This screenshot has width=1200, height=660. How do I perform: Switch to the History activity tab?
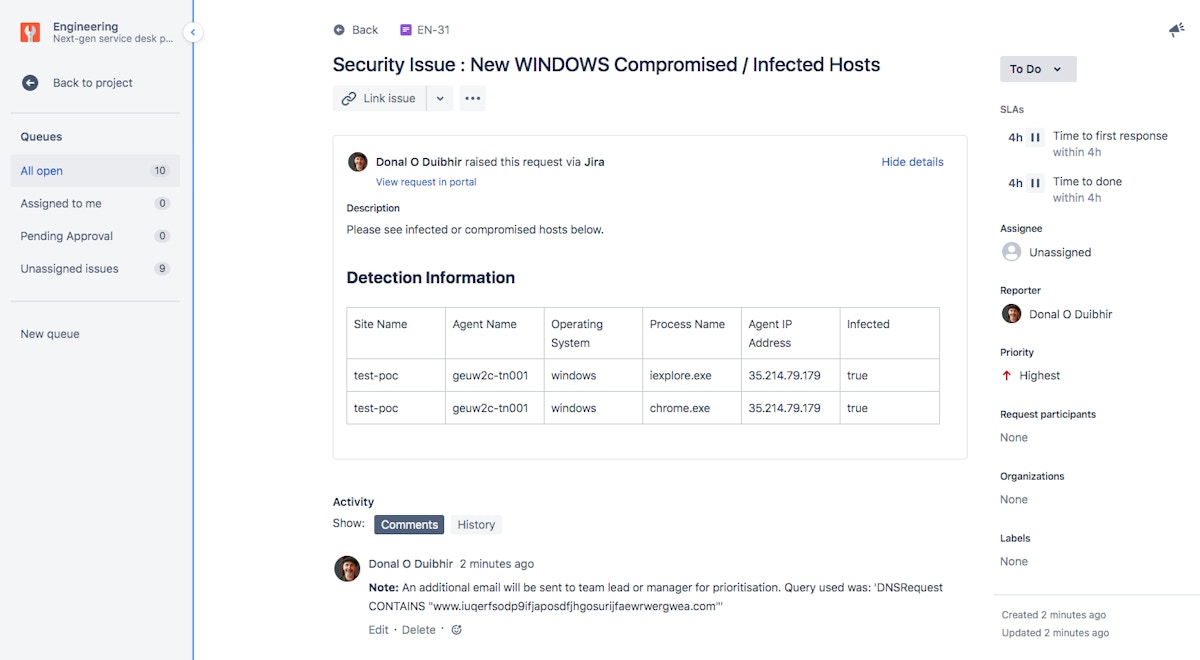(476, 524)
